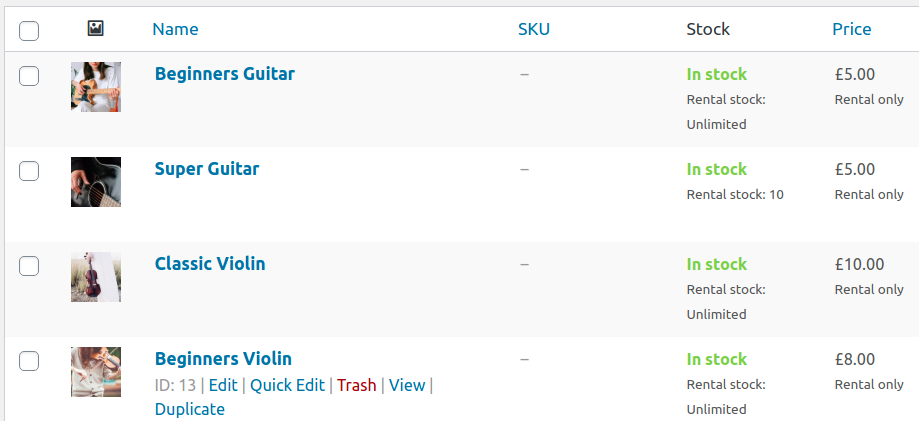Viewport: 919px width, 421px height.
Task: Tick the Classic Violin row checkbox
Action: pos(29,266)
